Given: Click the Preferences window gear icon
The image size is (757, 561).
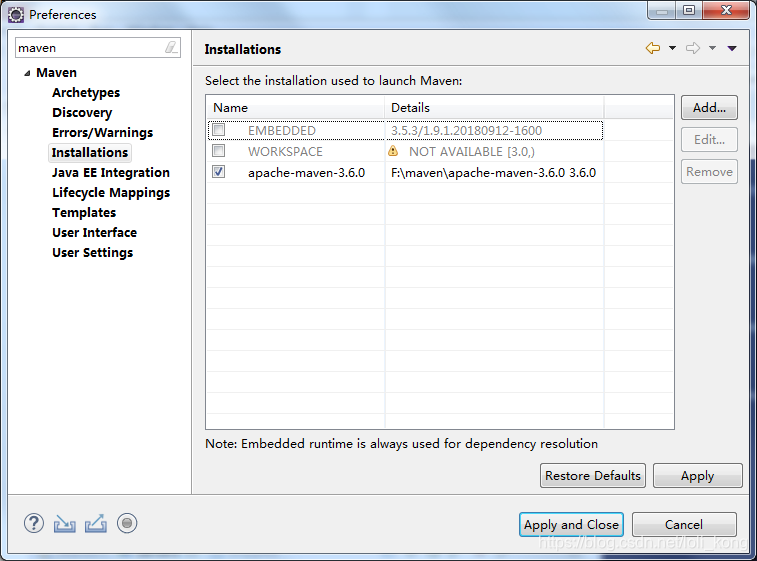Looking at the screenshot, I should (x=16, y=14).
